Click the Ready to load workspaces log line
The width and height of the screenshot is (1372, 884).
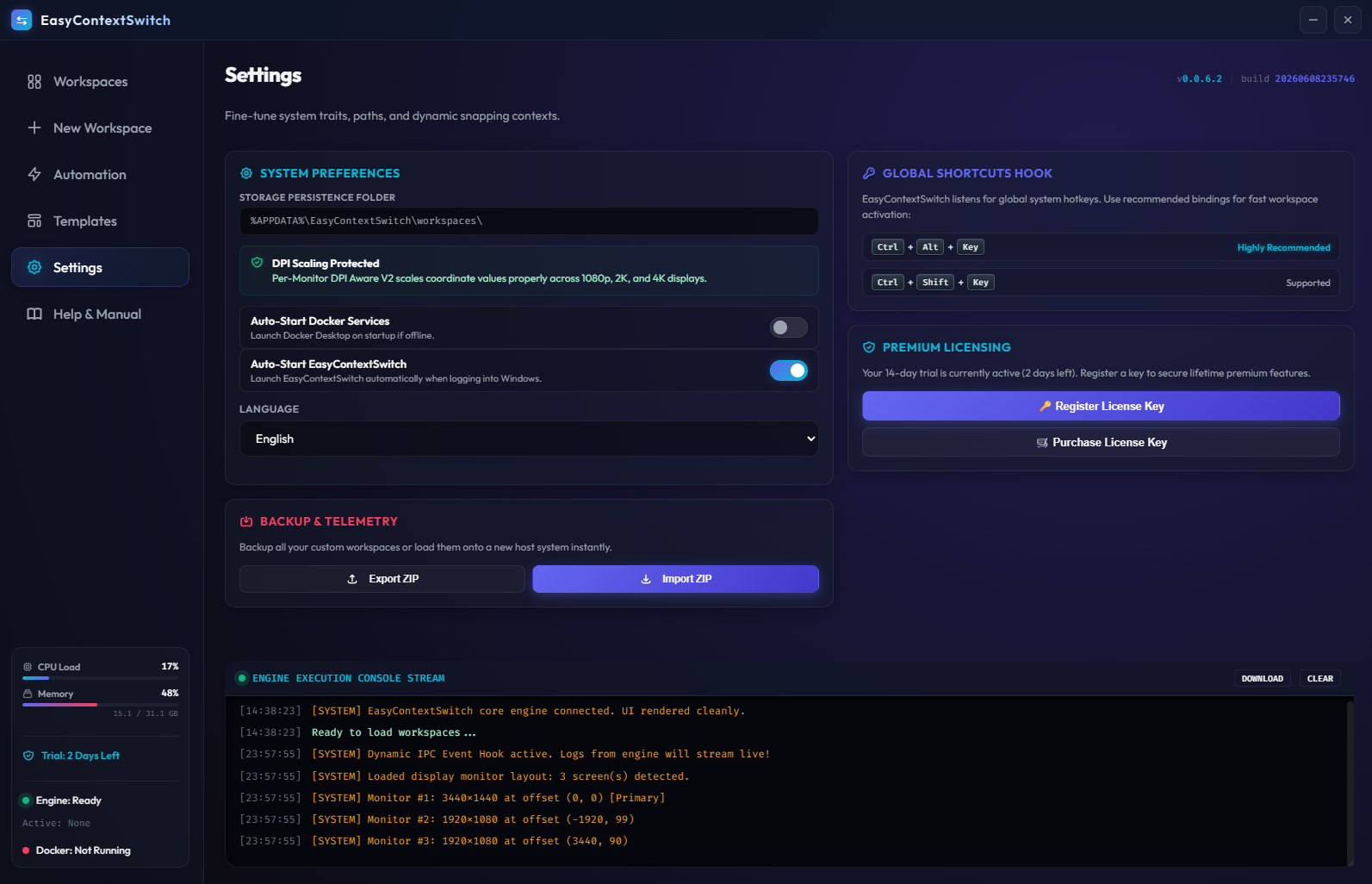tap(394, 732)
